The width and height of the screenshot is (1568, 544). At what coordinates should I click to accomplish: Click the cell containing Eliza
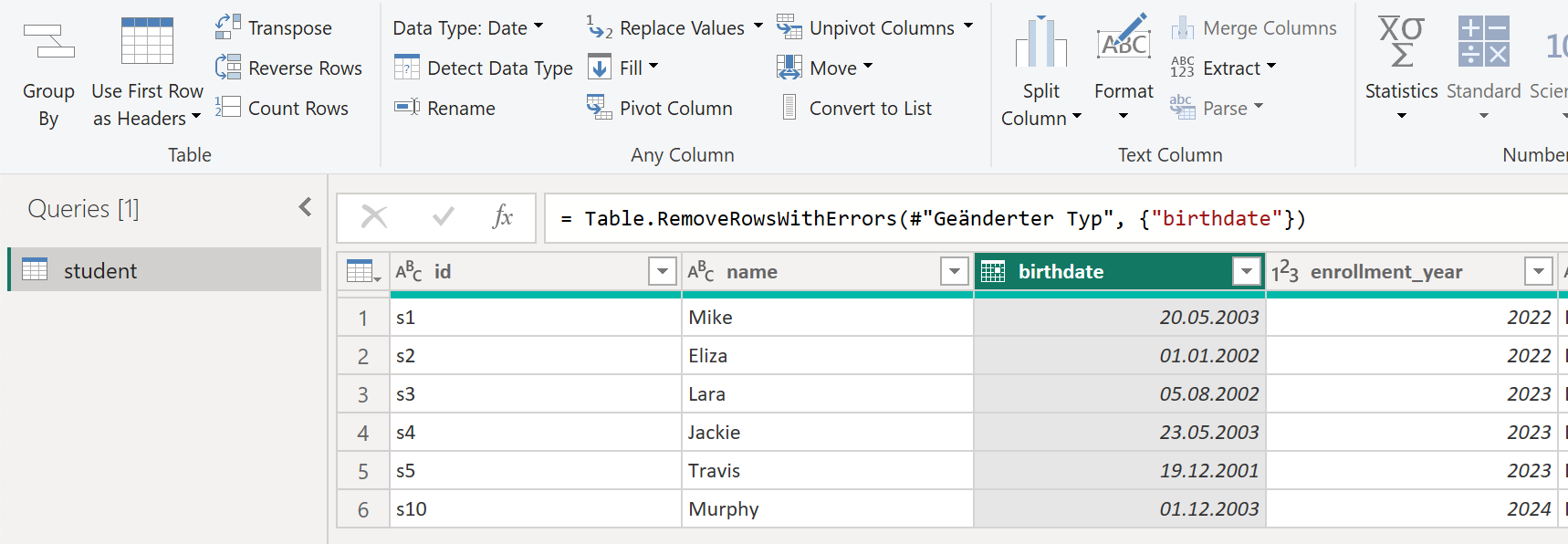coord(828,356)
